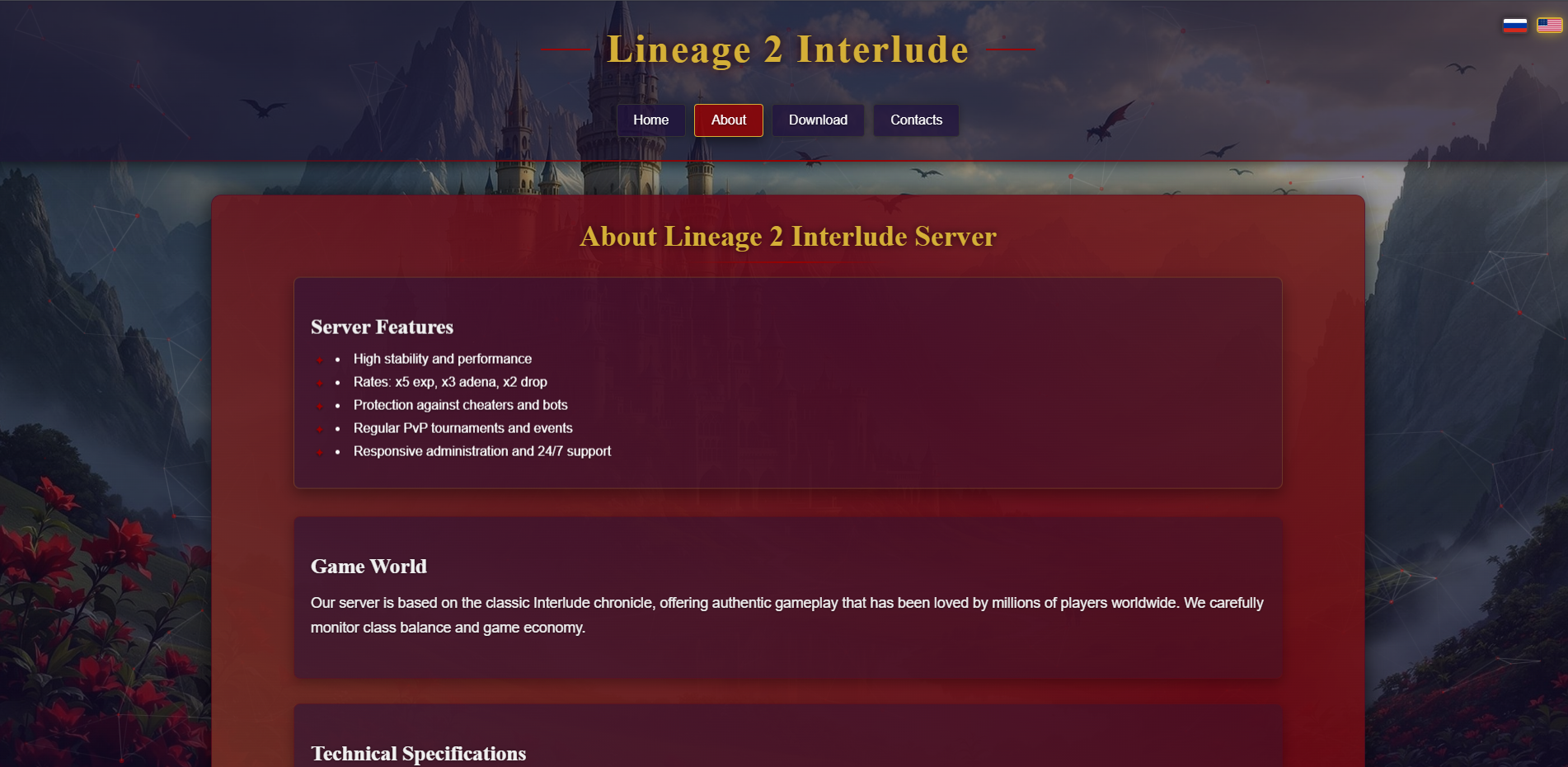Go to the Download page
This screenshot has height=767, width=1568.
click(x=818, y=120)
